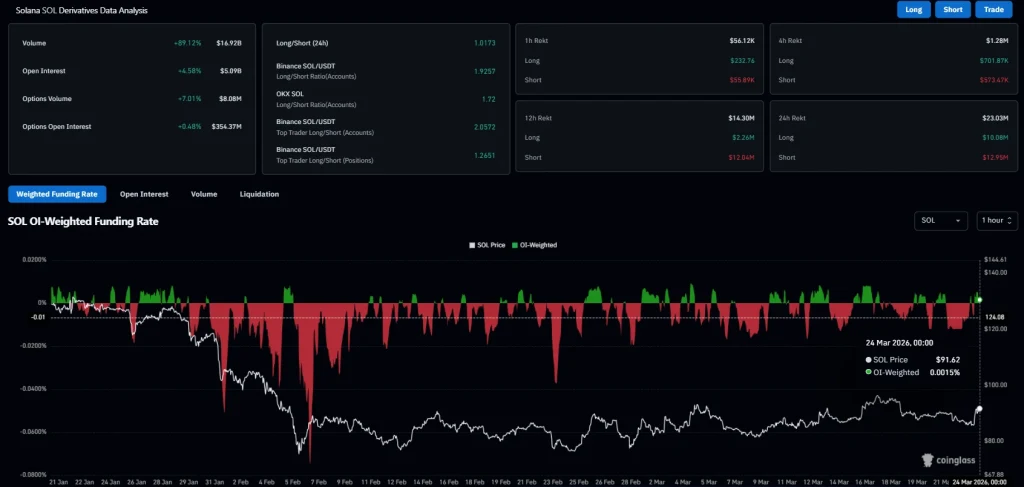This screenshot has width=1024, height=487.
Task: Click the Open Interest value $5.09B
Action: pyautogui.click(x=231, y=71)
